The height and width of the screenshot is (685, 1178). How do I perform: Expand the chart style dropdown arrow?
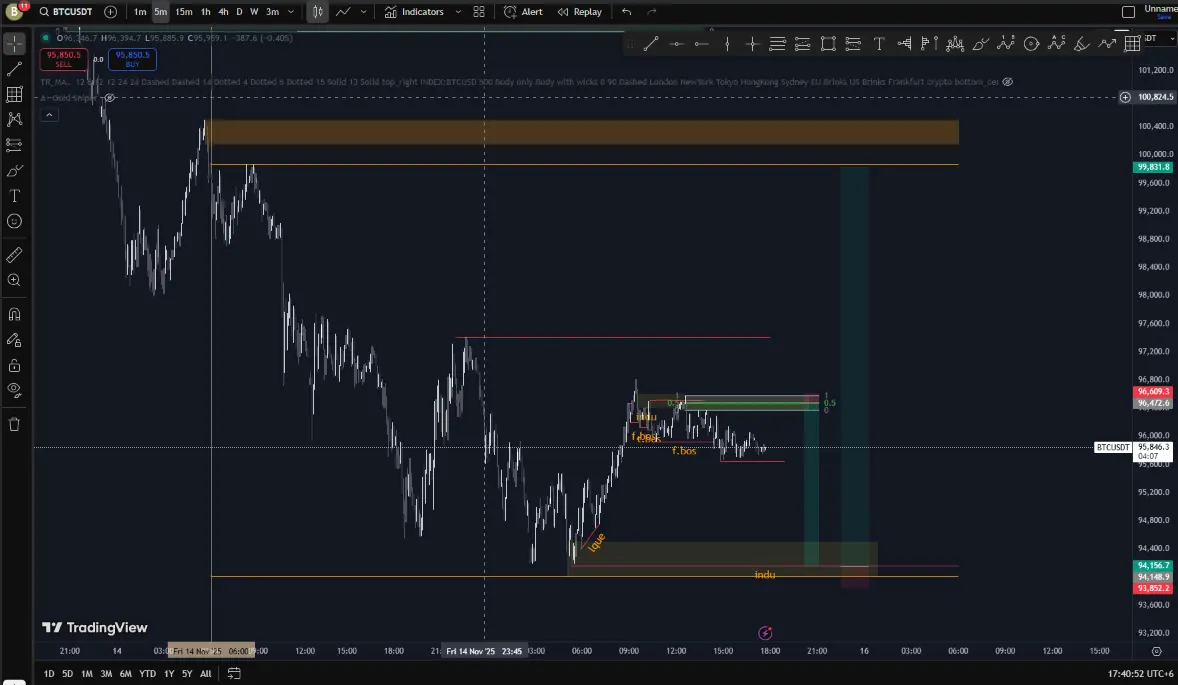(x=364, y=11)
